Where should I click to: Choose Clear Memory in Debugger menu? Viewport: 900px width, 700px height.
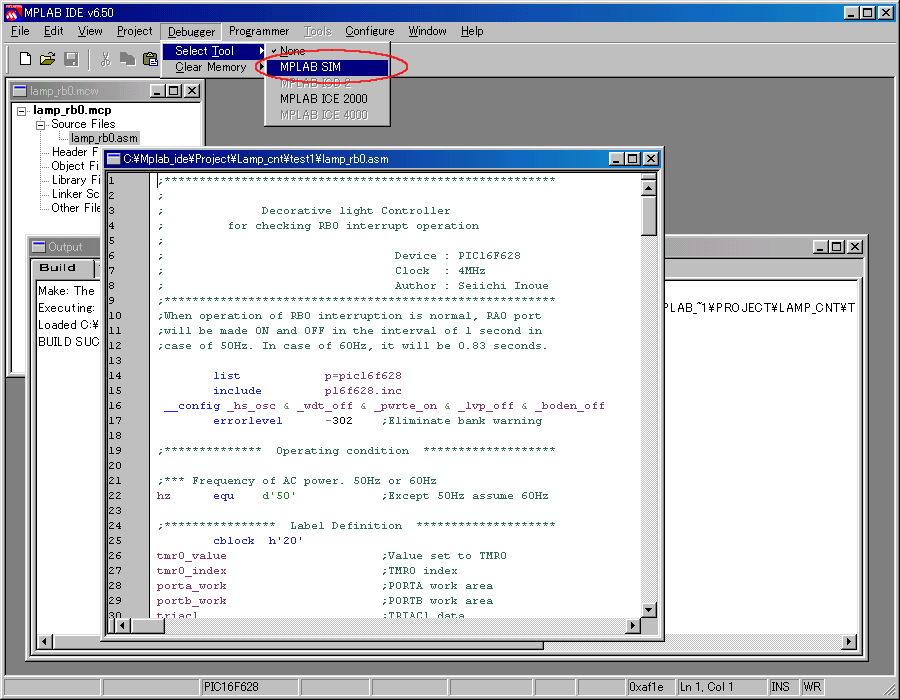click(214, 67)
